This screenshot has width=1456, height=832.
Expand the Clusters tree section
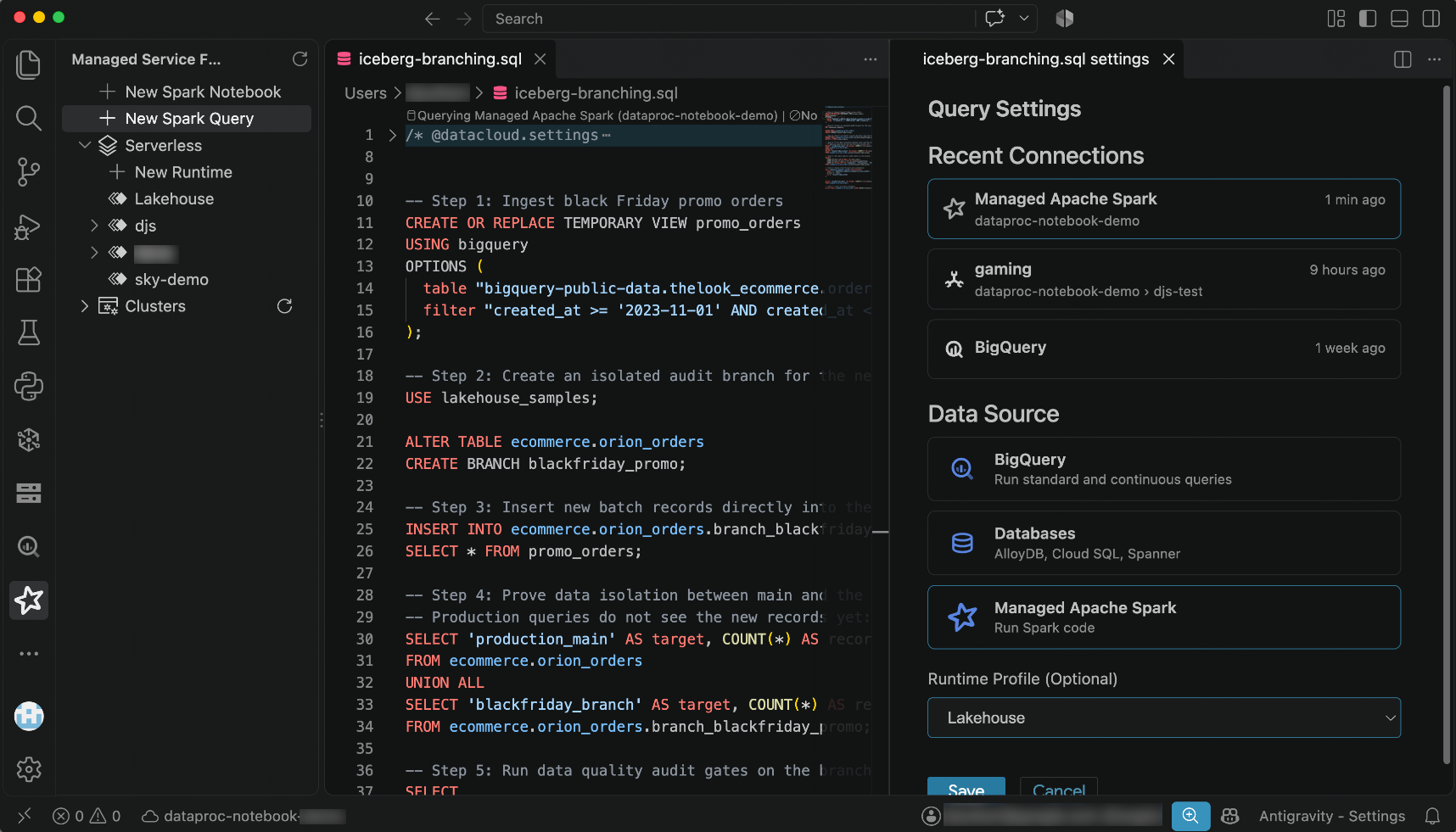point(84,306)
